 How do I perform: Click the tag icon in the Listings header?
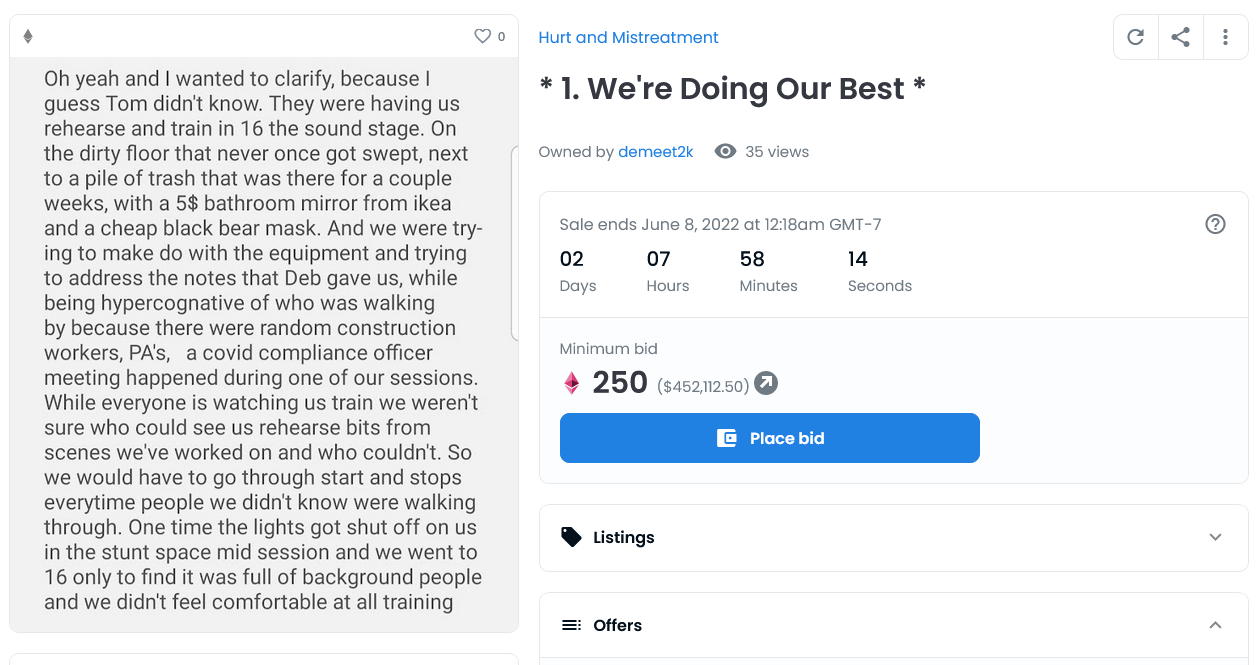(571, 537)
